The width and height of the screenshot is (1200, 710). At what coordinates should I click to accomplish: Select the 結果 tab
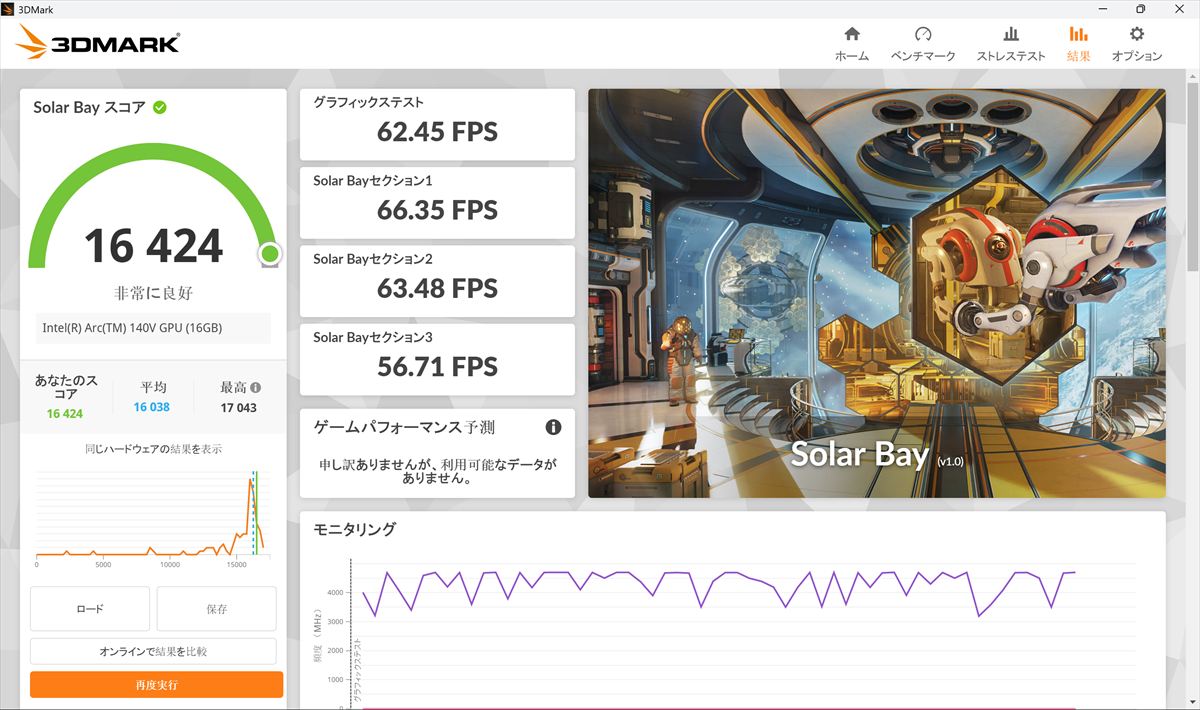pos(1078,44)
